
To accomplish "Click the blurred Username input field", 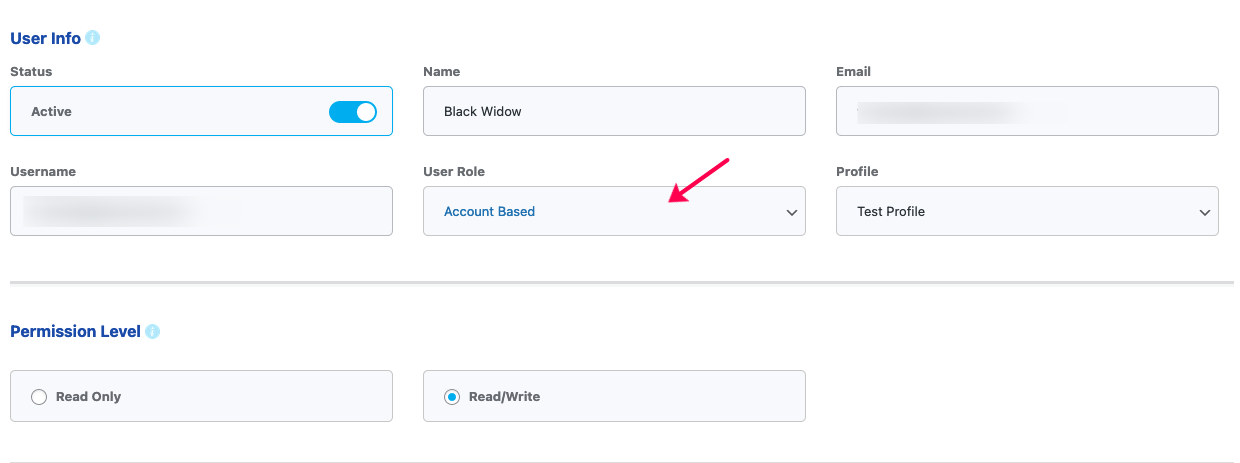I will pos(201,211).
